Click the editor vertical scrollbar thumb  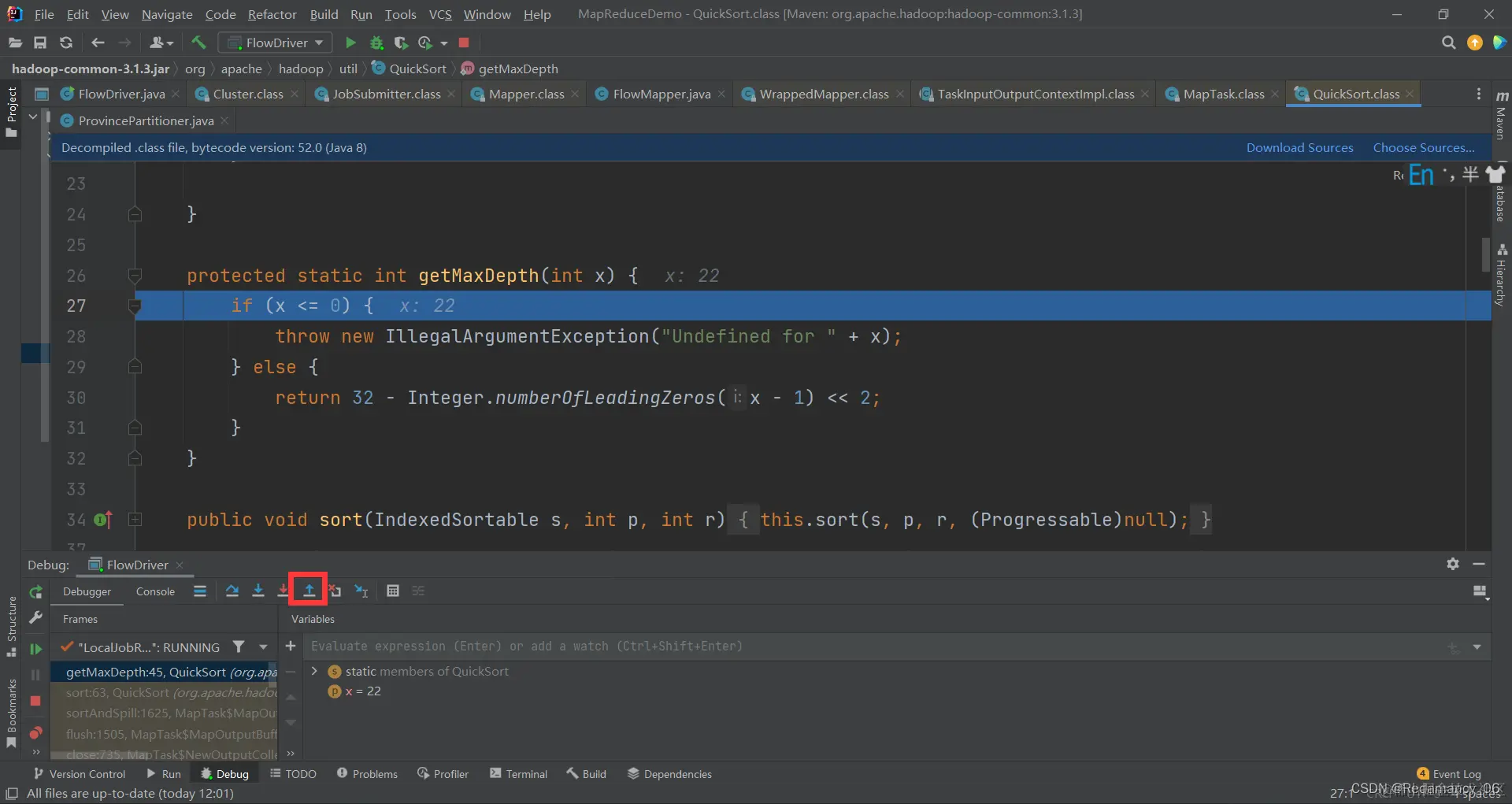pos(1485,254)
